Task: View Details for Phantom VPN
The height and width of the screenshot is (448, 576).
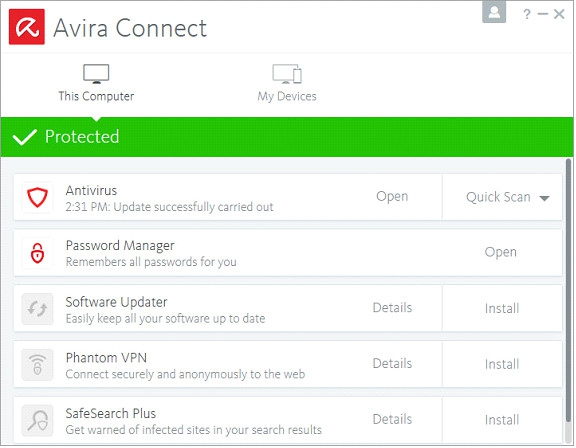Action: click(392, 364)
